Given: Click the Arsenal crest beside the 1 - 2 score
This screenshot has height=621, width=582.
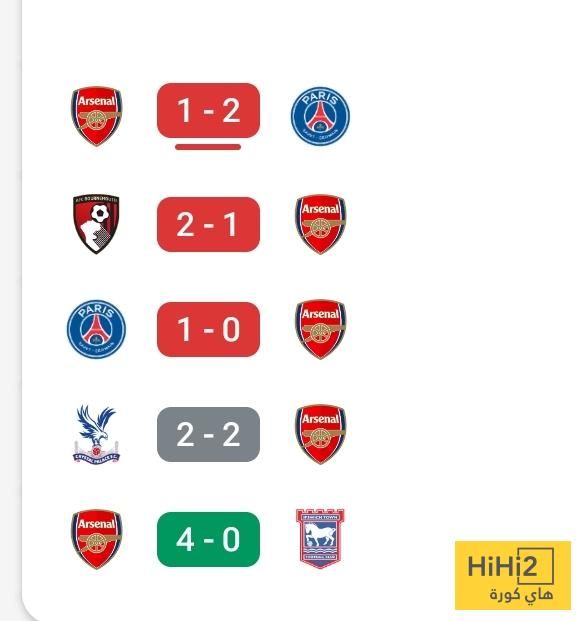Looking at the screenshot, I should point(97,116).
